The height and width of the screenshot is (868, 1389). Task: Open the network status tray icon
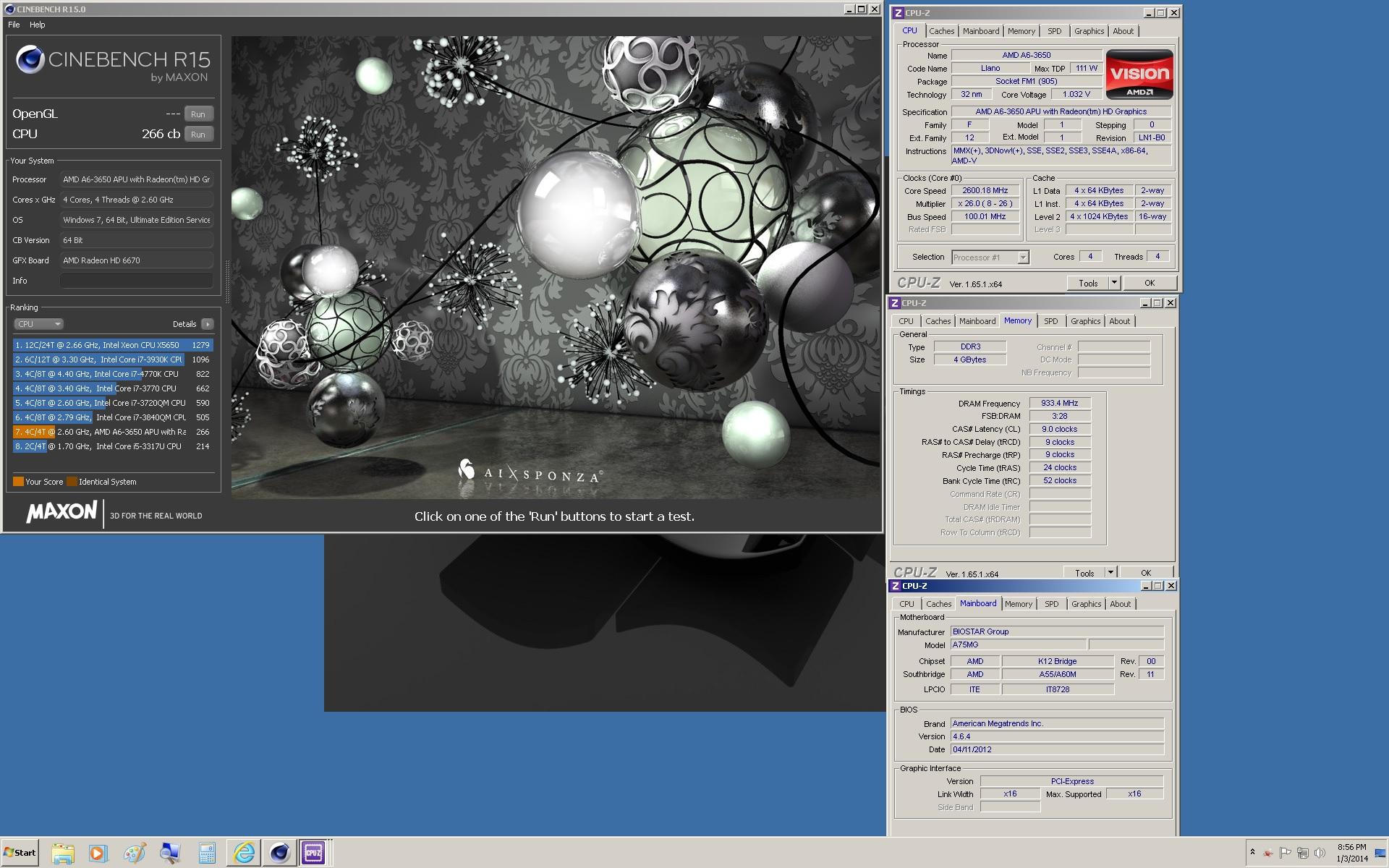click(1303, 853)
